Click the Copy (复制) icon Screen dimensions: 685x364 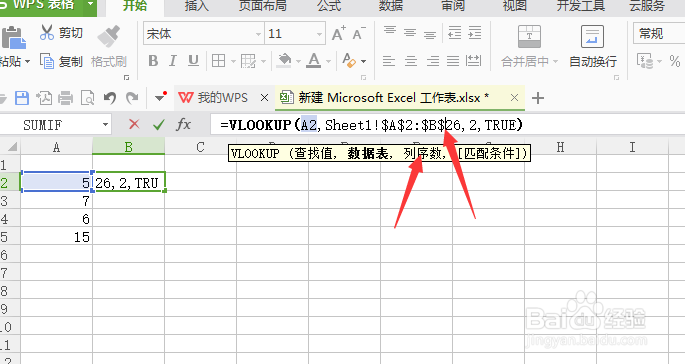(47, 61)
